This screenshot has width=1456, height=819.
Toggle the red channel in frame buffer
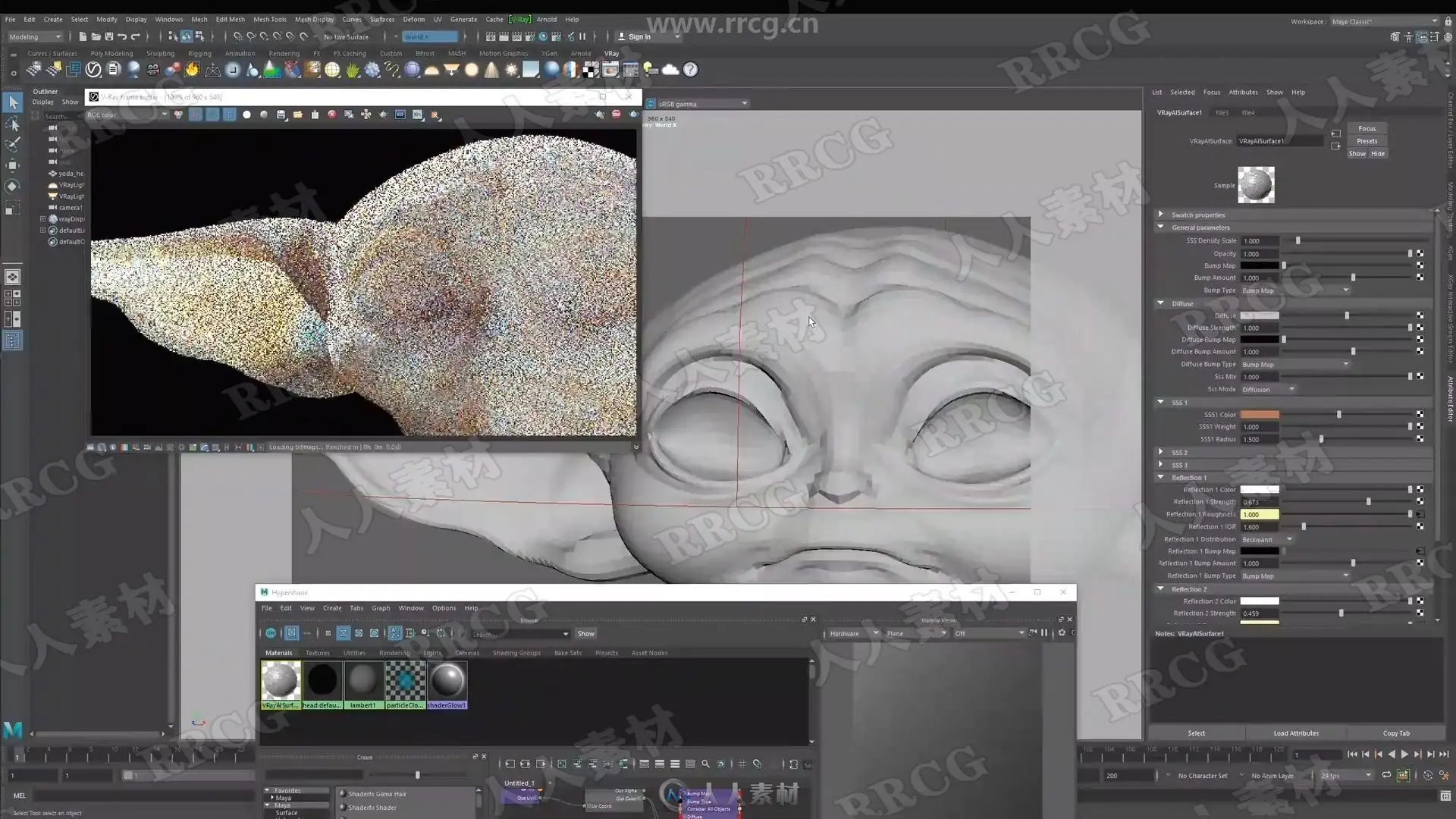pos(196,115)
